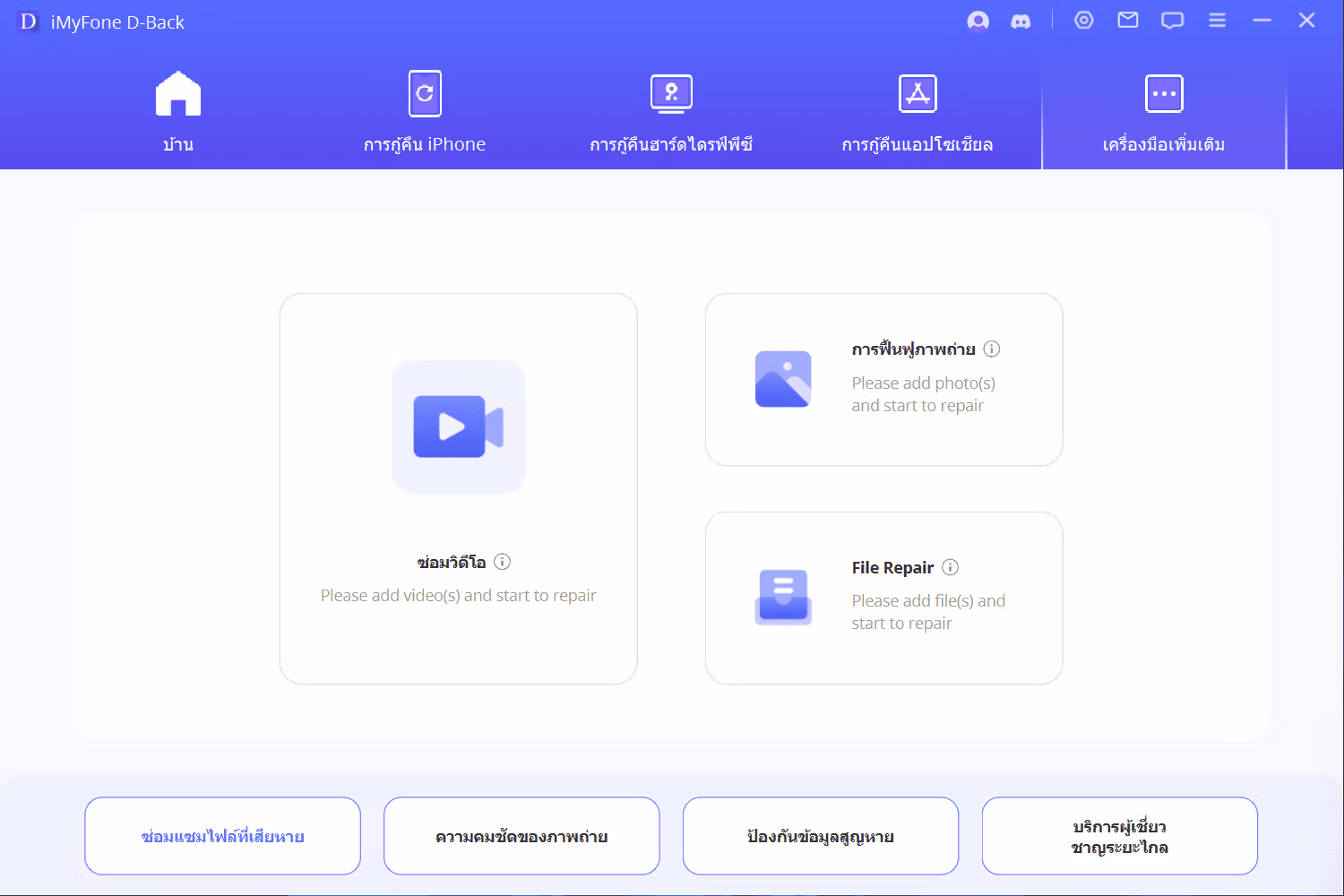
Task: Click 'Please add file(s) and start to repair'
Action: (928, 612)
